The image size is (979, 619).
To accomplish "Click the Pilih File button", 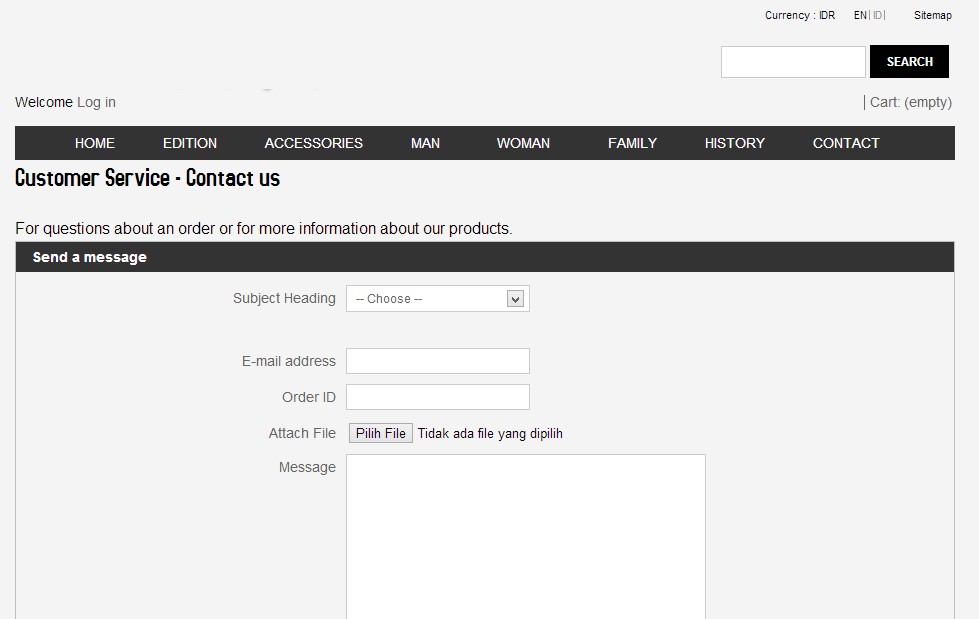I will click(x=381, y=433).
